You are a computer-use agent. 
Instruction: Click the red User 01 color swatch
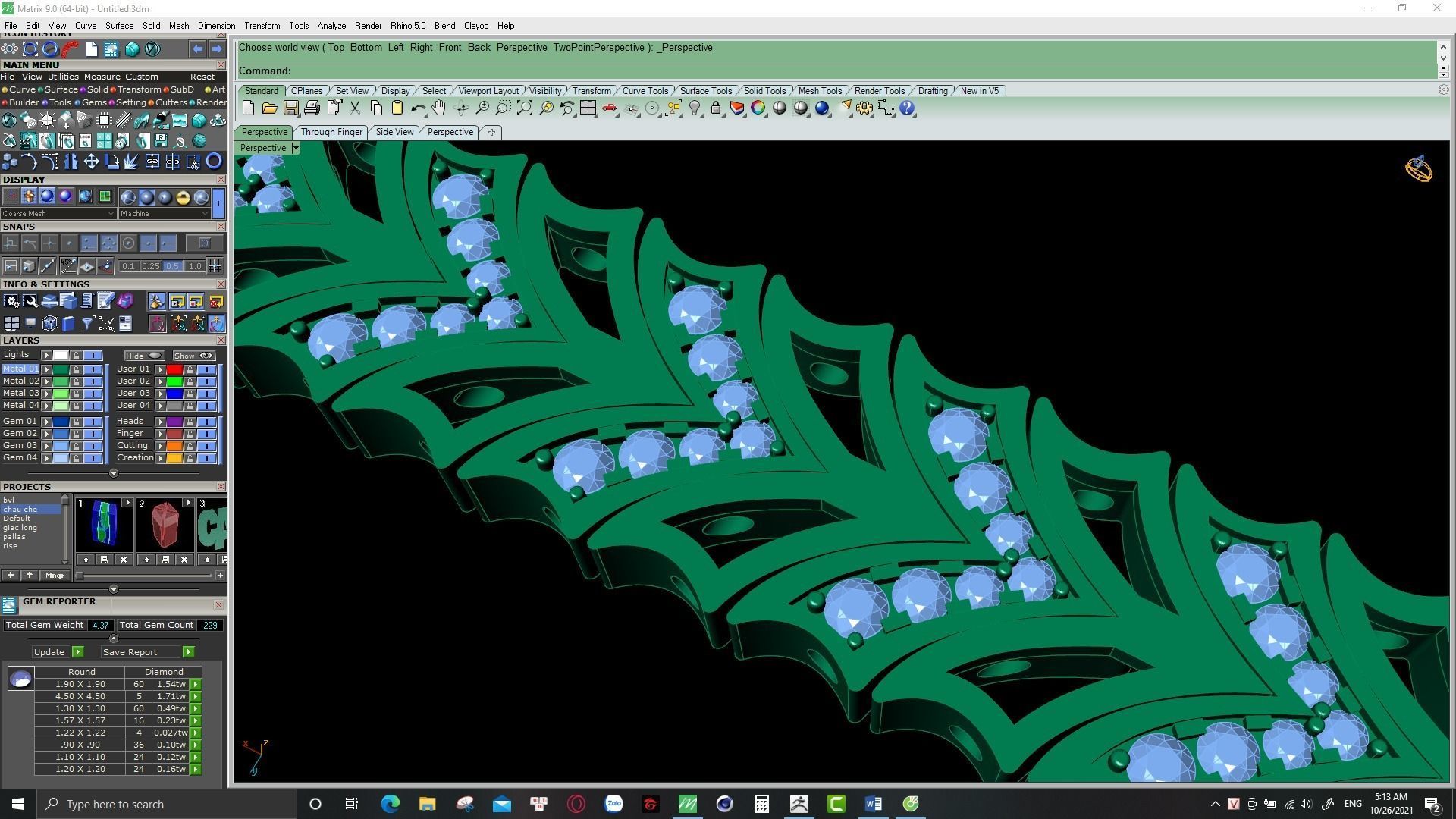click(174, 369)
